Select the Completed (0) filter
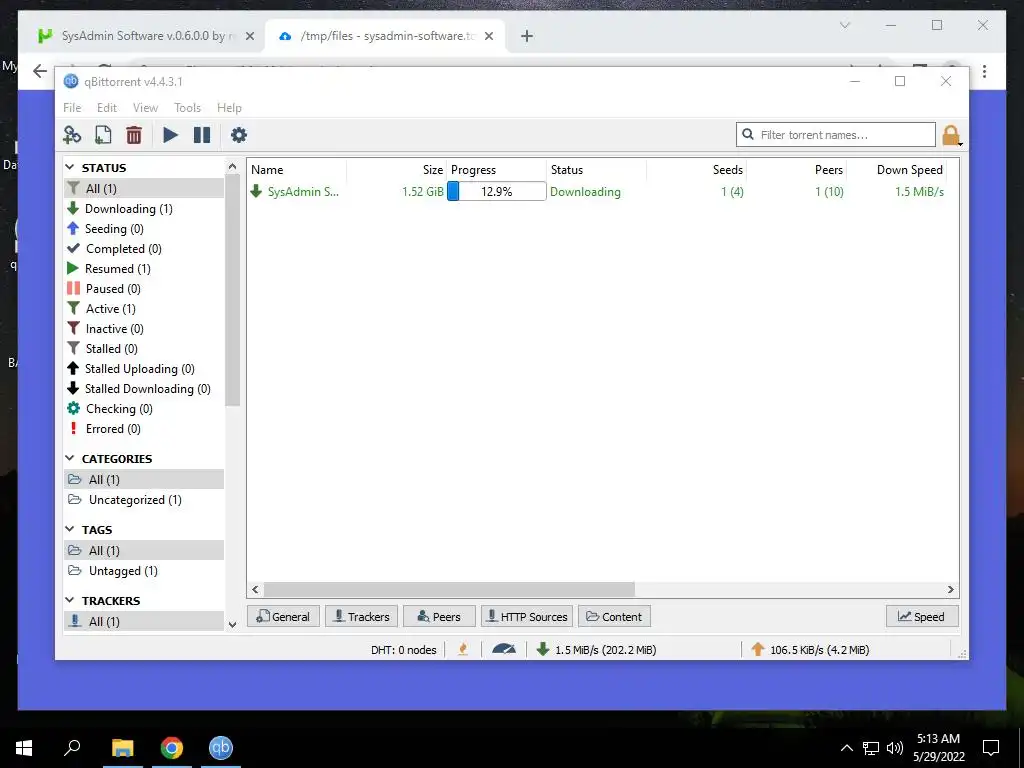 pyautogui.click(x=144, y=249)
